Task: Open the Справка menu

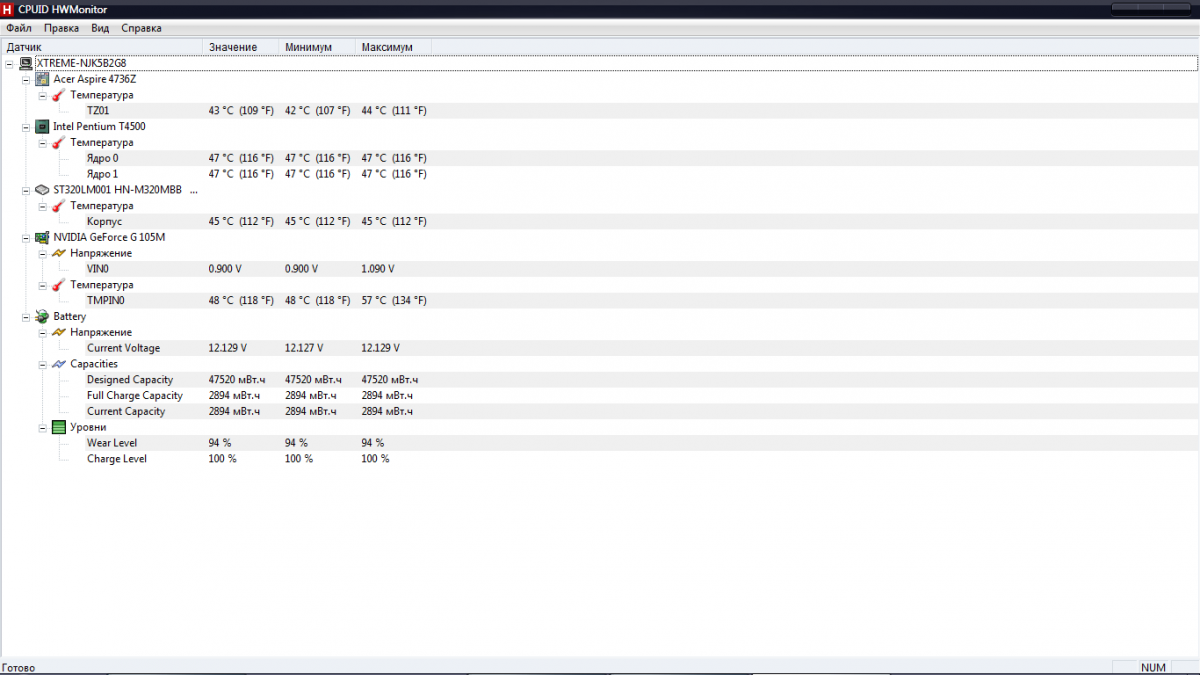Action: tap(141, 28)
